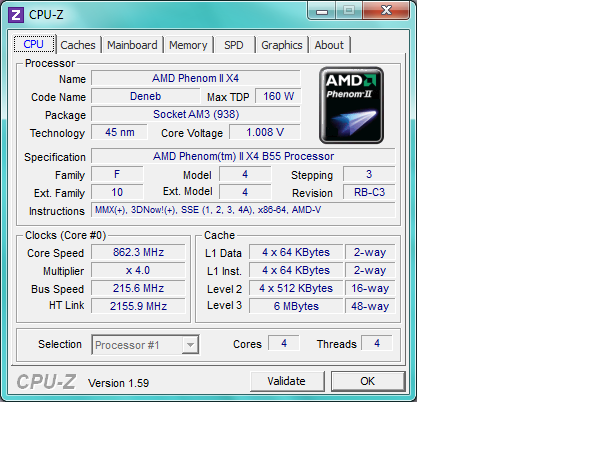The width and height of the screenshot is (614, 460).
Task: Click the L1 Data size 4 x 64 KBytes
Action: coord(296,252)
